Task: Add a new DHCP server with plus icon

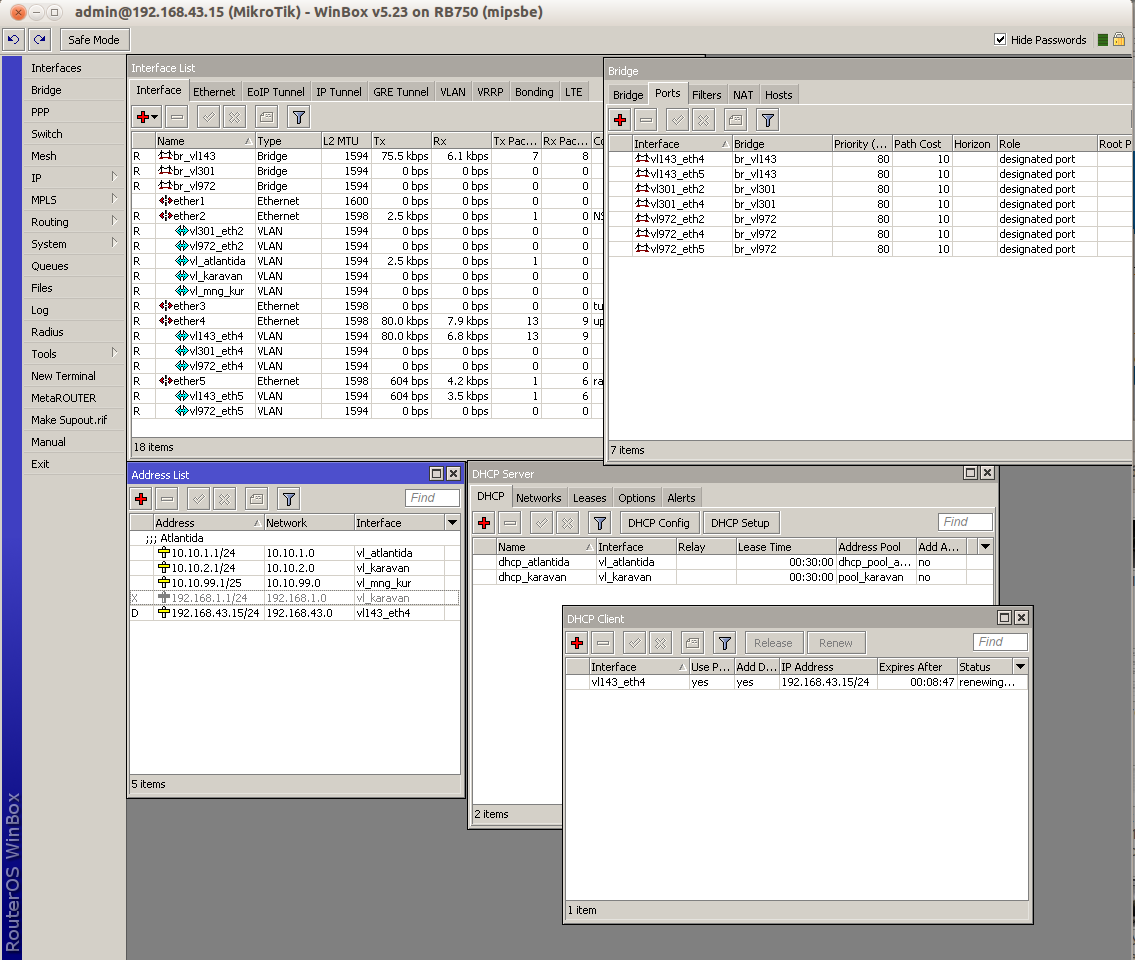Action: 484,522
